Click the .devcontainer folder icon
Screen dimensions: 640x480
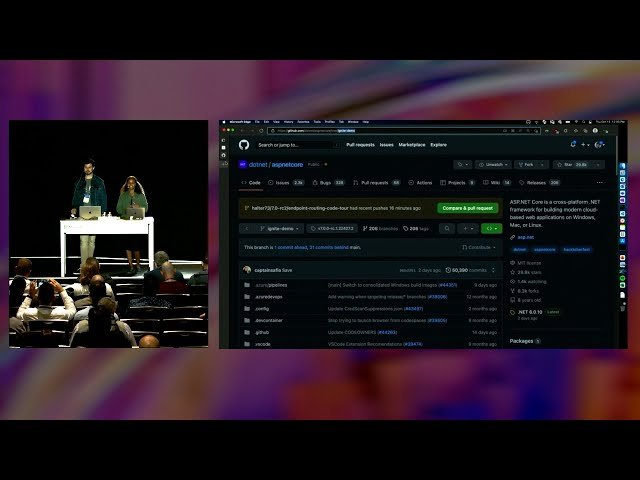[x=247, y=320]
